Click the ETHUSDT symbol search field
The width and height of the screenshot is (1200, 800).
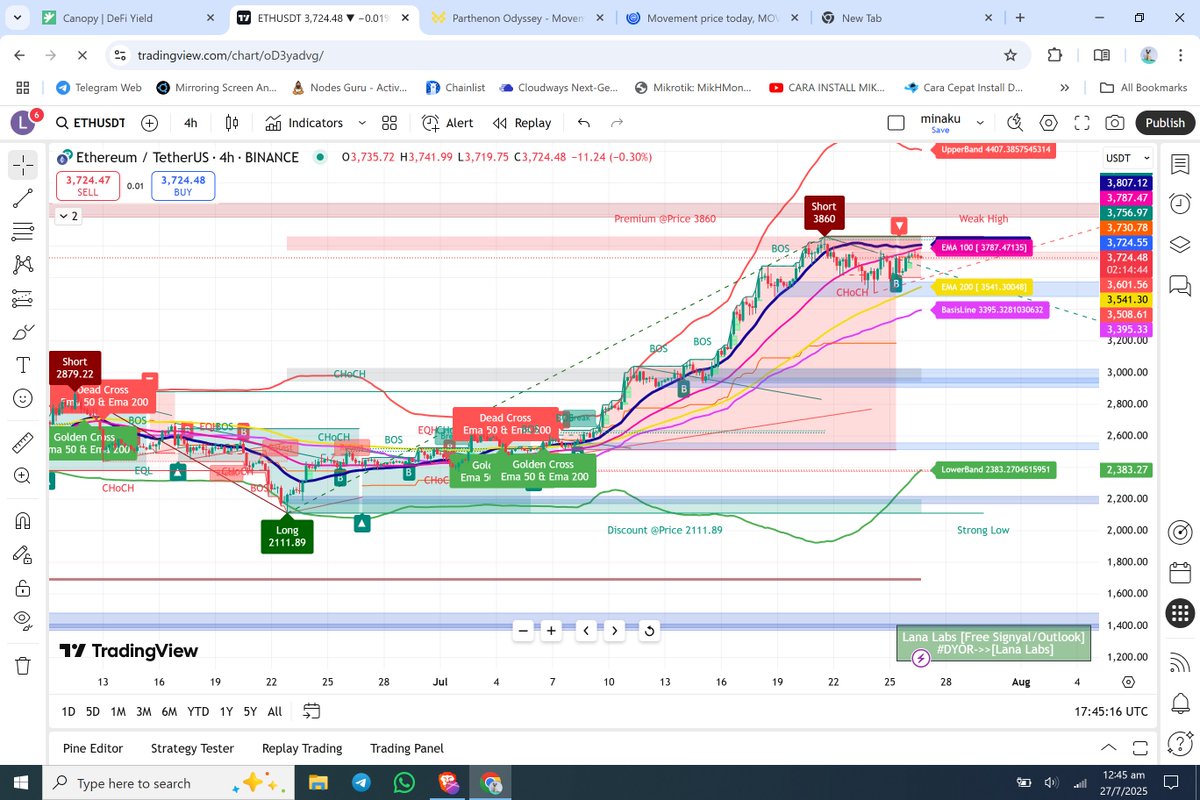pos(90,123)
